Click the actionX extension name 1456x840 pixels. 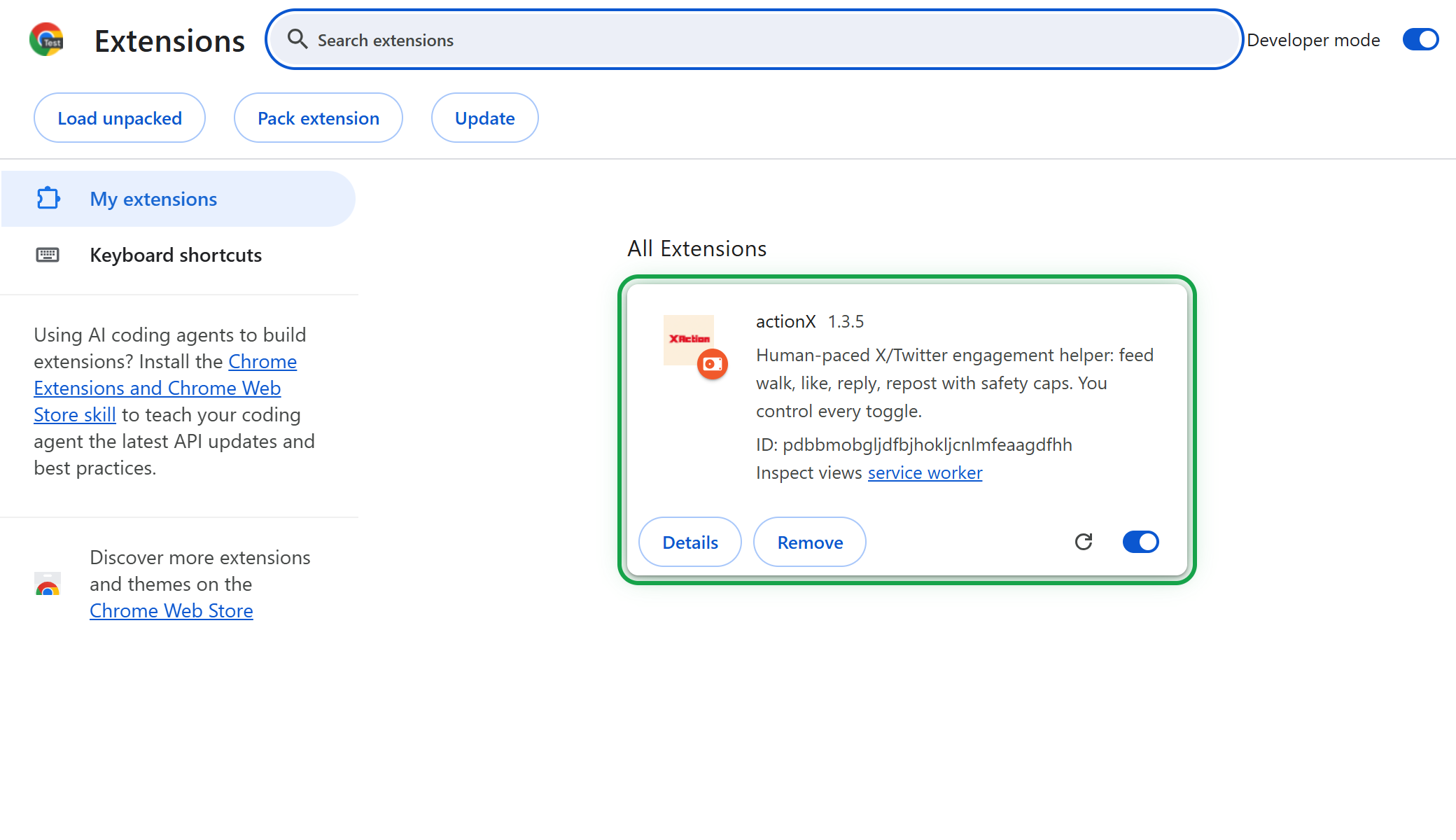[x=785, y=321]
